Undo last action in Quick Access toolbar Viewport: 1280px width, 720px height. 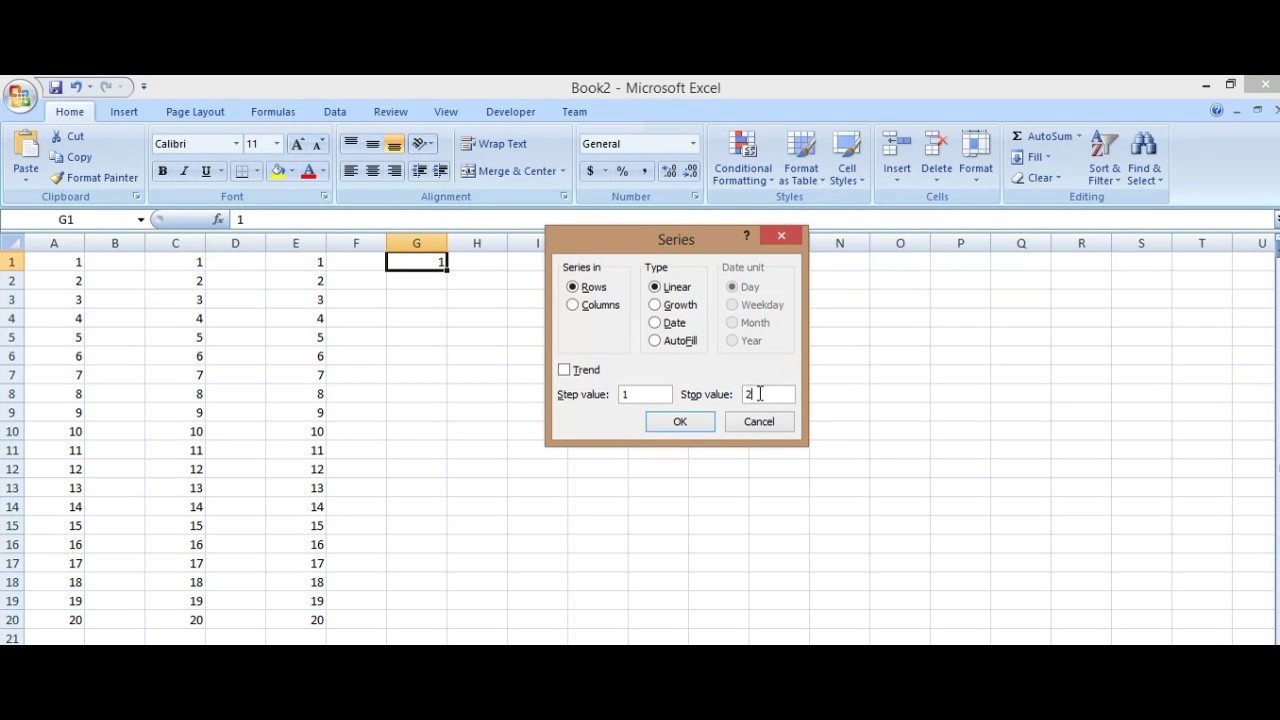click(75, 88)
